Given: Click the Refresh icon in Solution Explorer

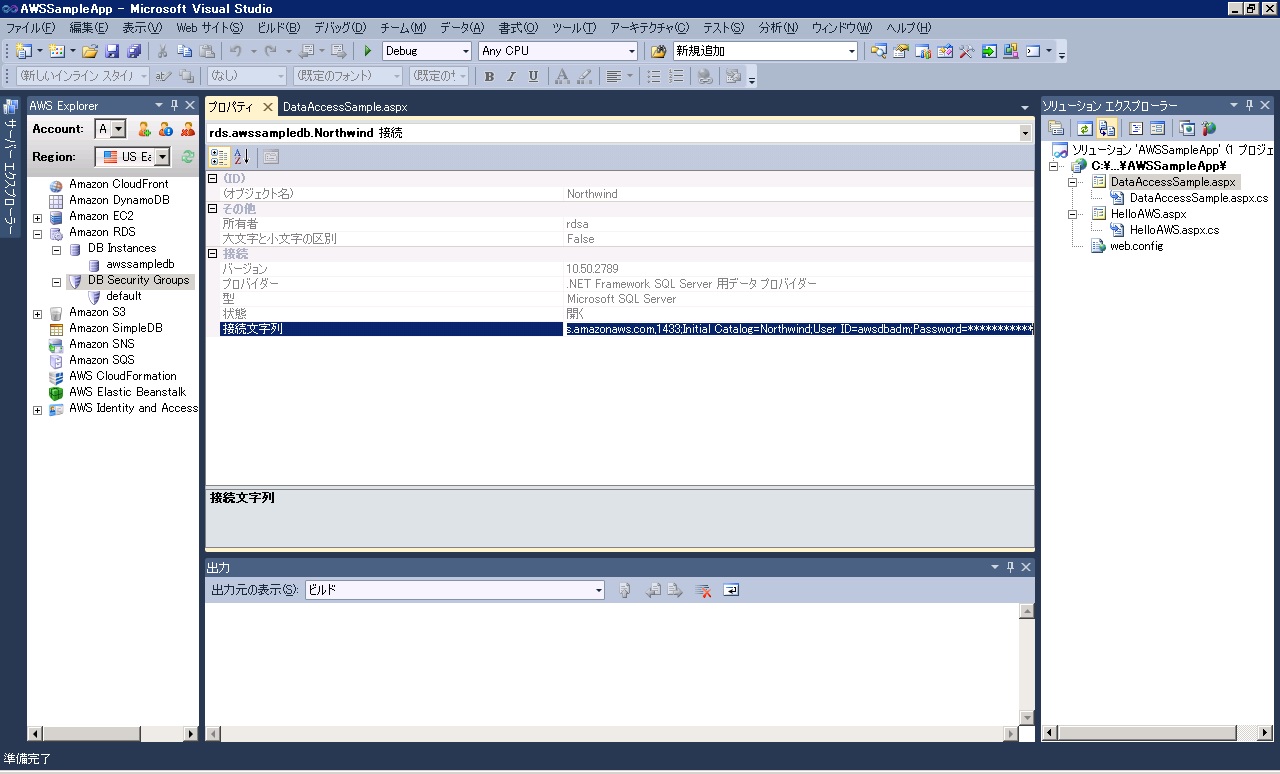Looking at the screenshot, I should 1085,129.
